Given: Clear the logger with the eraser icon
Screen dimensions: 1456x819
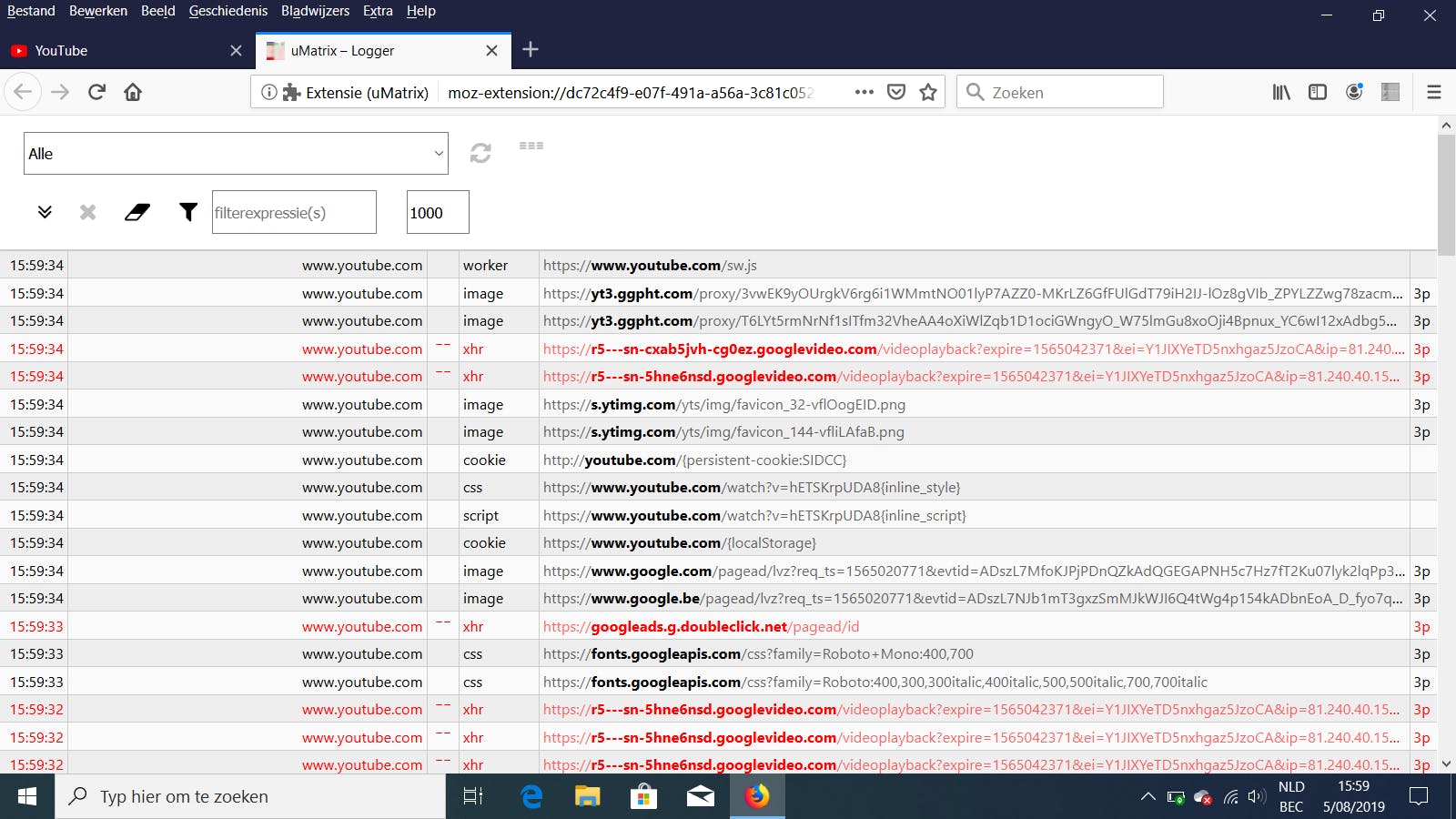Looking at the screenshot, I should pos(137,212).
